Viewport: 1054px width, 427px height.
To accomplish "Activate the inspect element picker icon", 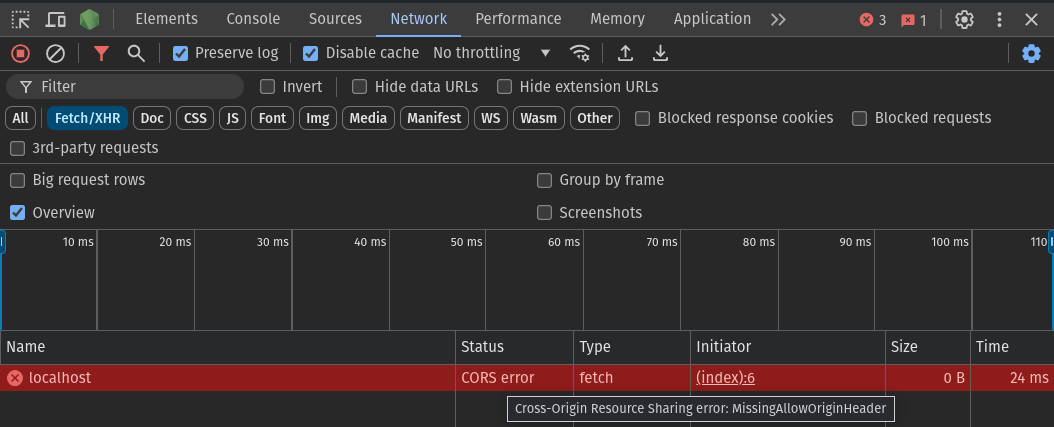I will pyautogui.click(x=21, y=19).
